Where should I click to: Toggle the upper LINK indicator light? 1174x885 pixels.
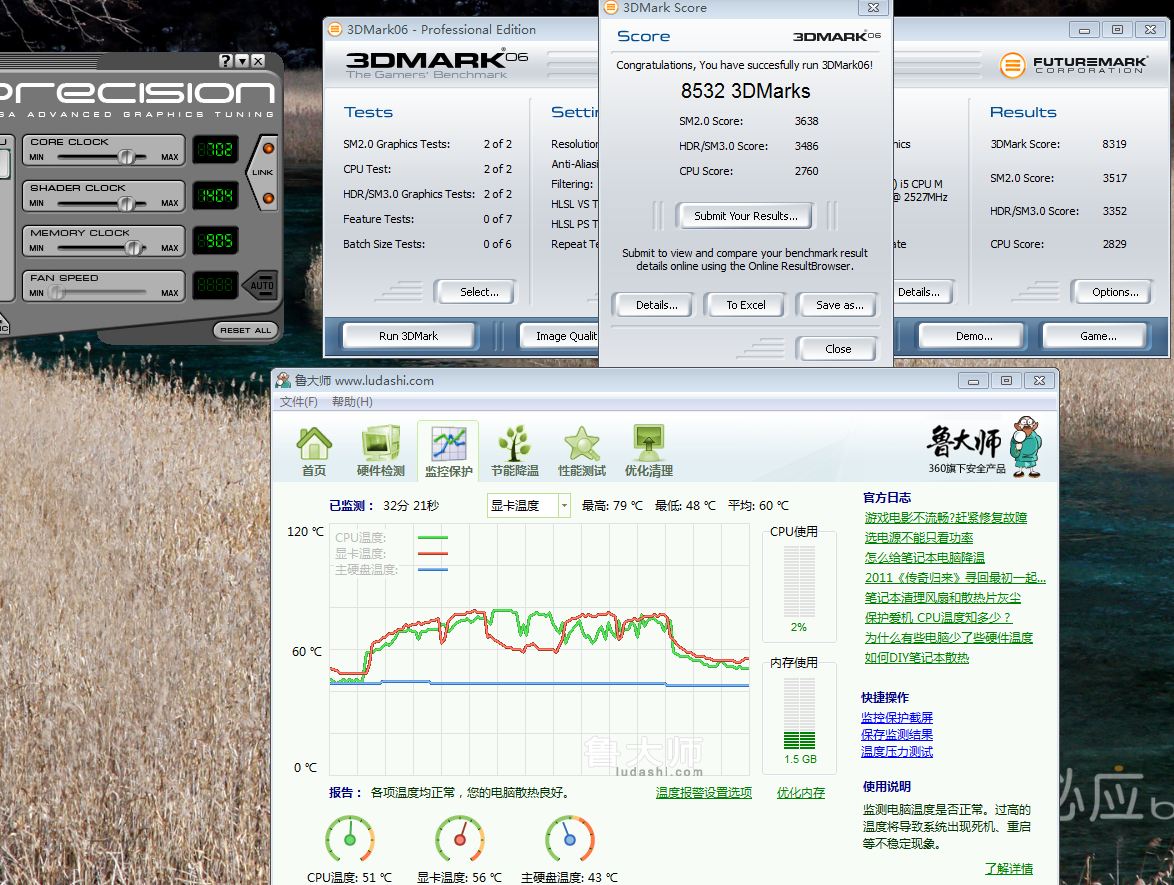tap(268, 148)
